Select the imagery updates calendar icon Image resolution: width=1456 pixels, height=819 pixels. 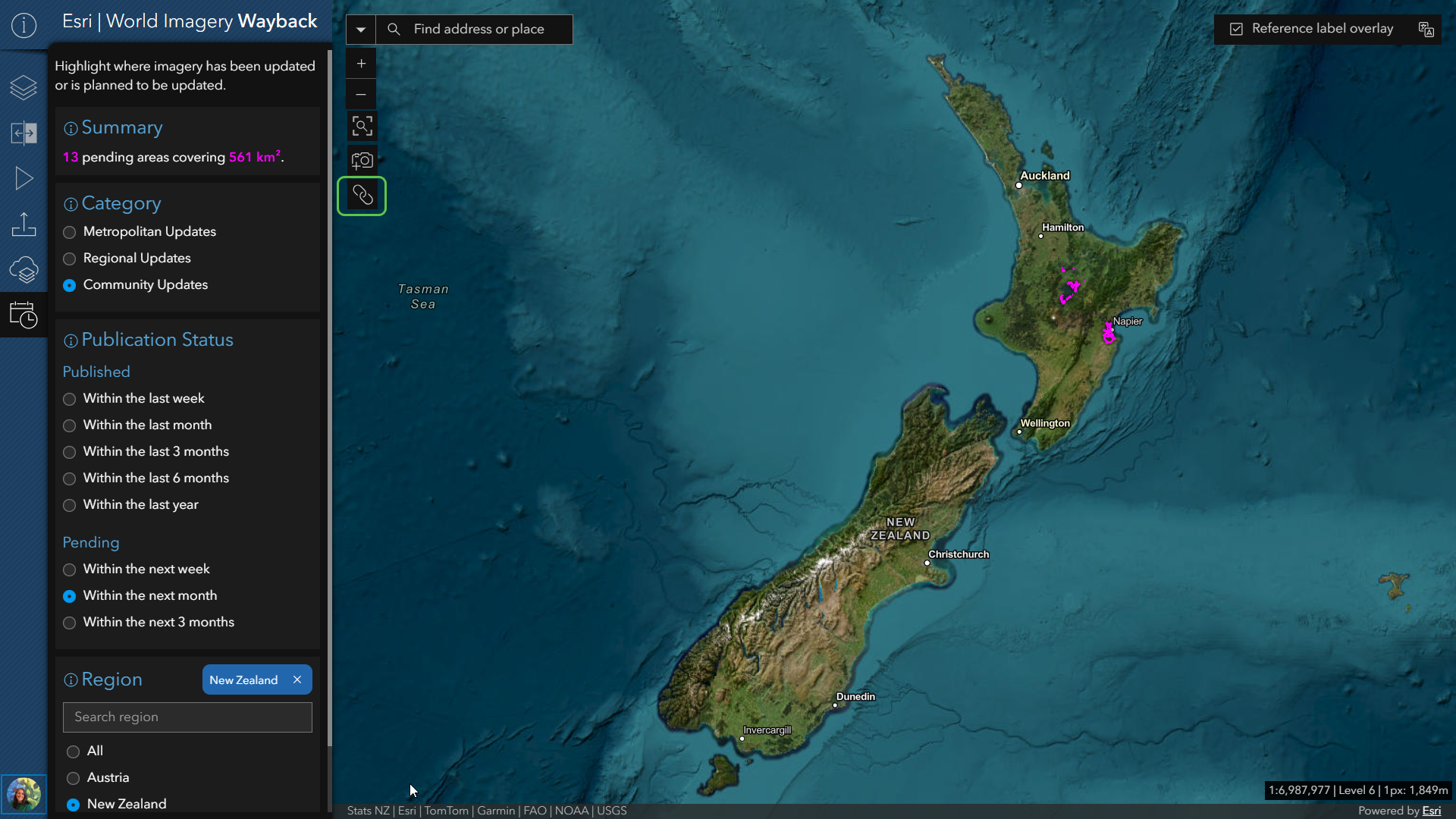coord(24,315)
